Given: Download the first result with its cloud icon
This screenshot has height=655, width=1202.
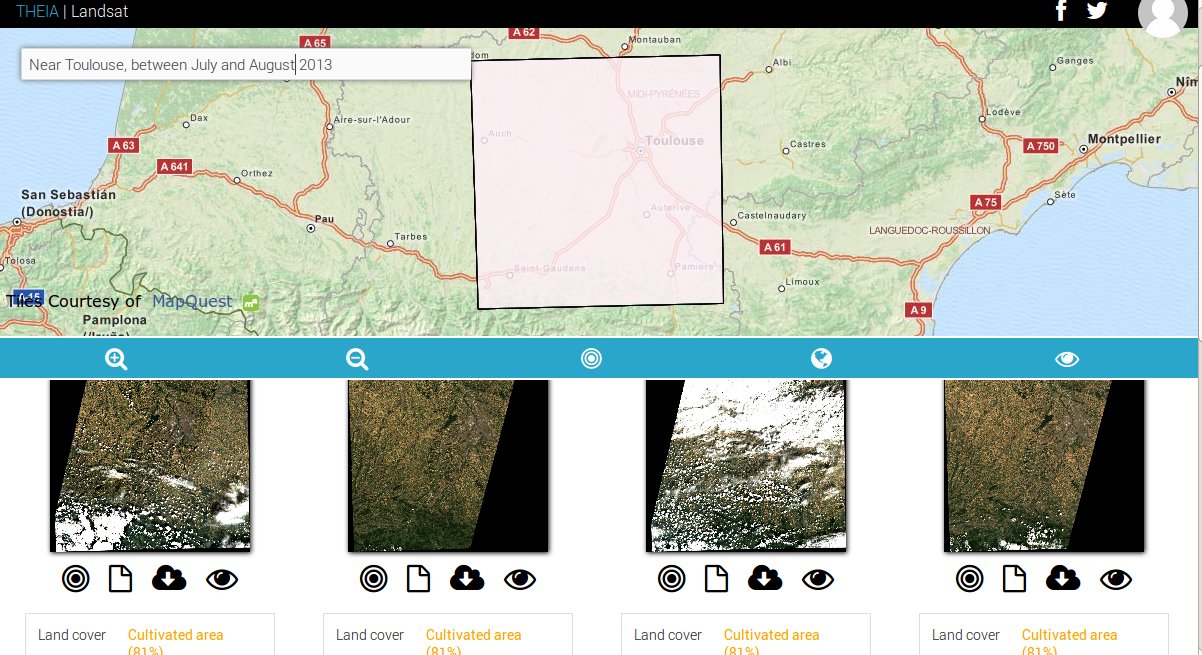Looking at the screenshot, I should [169, 578].
